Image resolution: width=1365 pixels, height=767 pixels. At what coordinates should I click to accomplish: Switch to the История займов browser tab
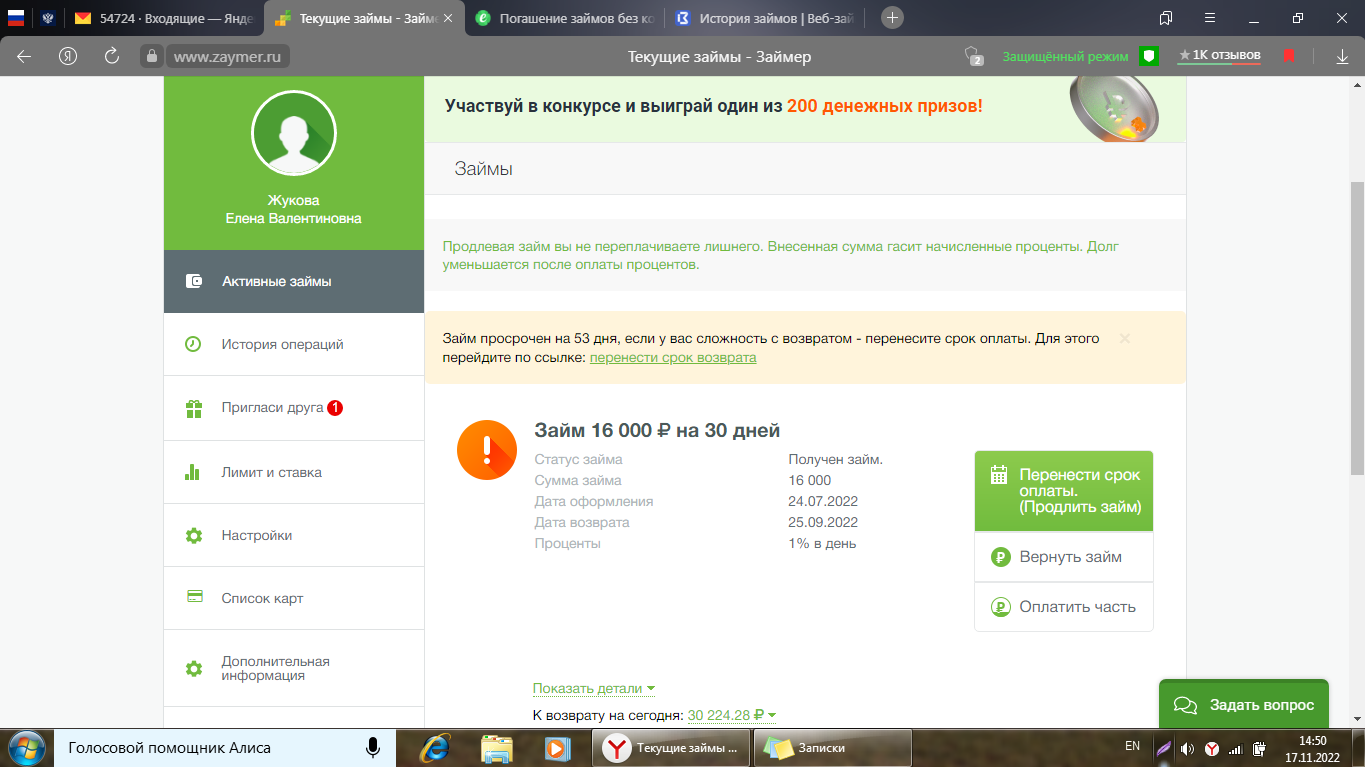763,18
